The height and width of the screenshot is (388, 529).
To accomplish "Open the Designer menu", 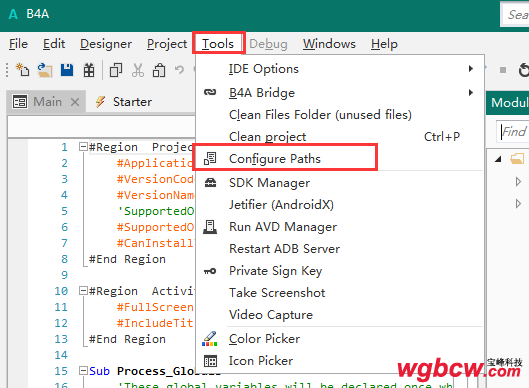I will tap(106, 44).
